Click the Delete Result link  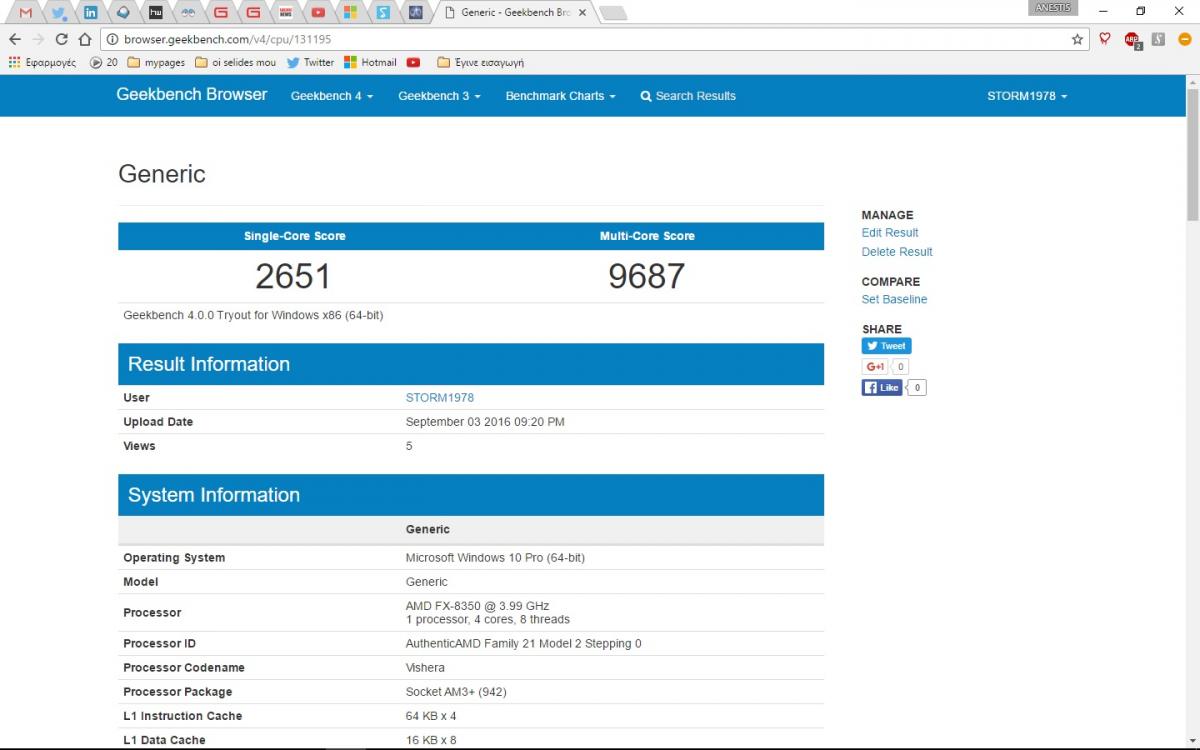point(897,252)
